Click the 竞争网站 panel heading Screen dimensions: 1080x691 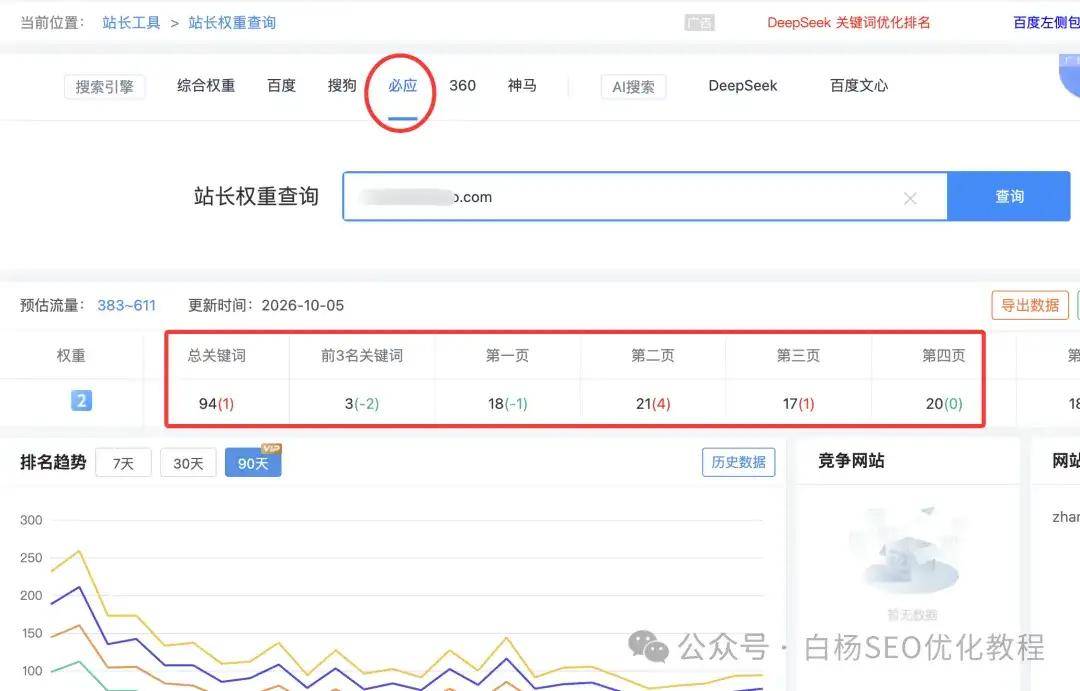(851, 461)
